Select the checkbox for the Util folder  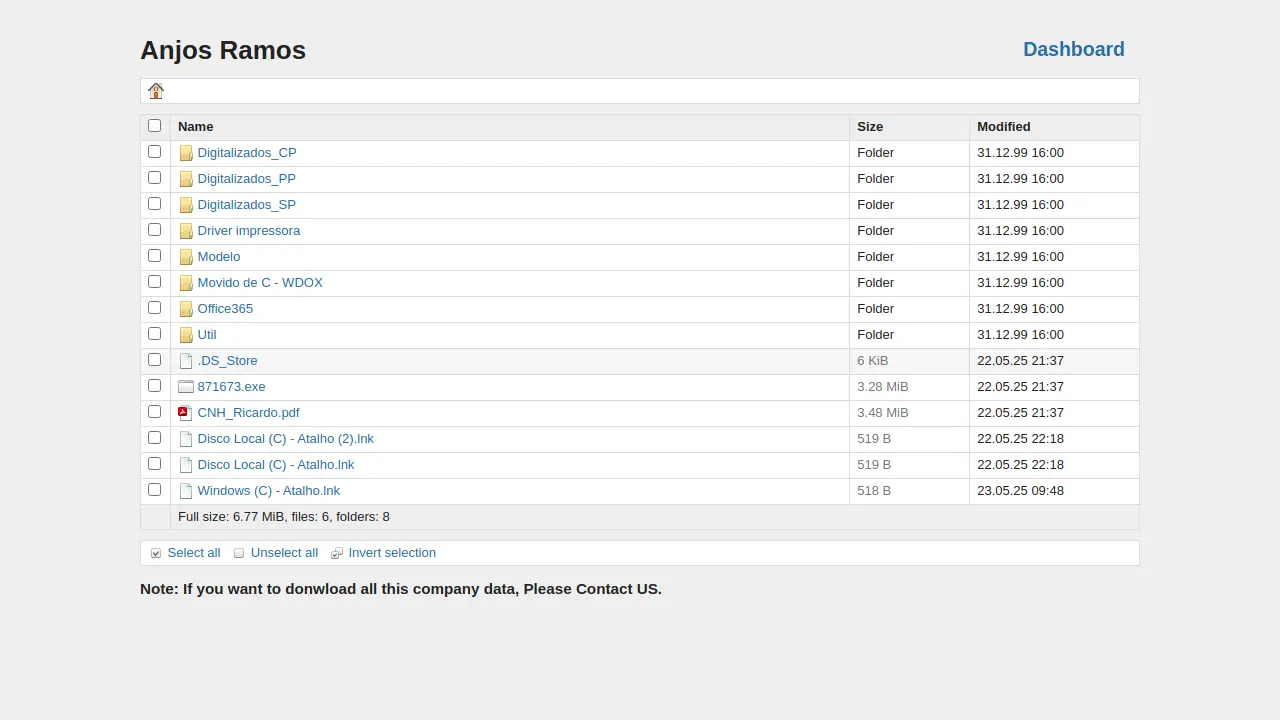tap(154, 334)
